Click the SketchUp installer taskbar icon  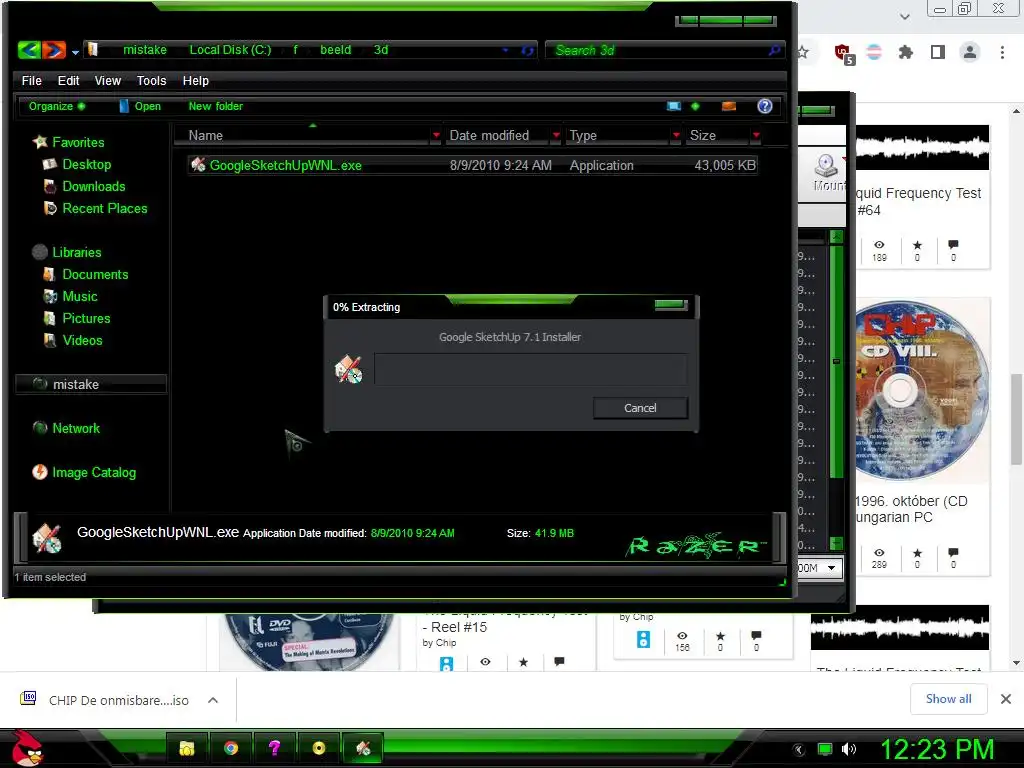coord(362,748)
